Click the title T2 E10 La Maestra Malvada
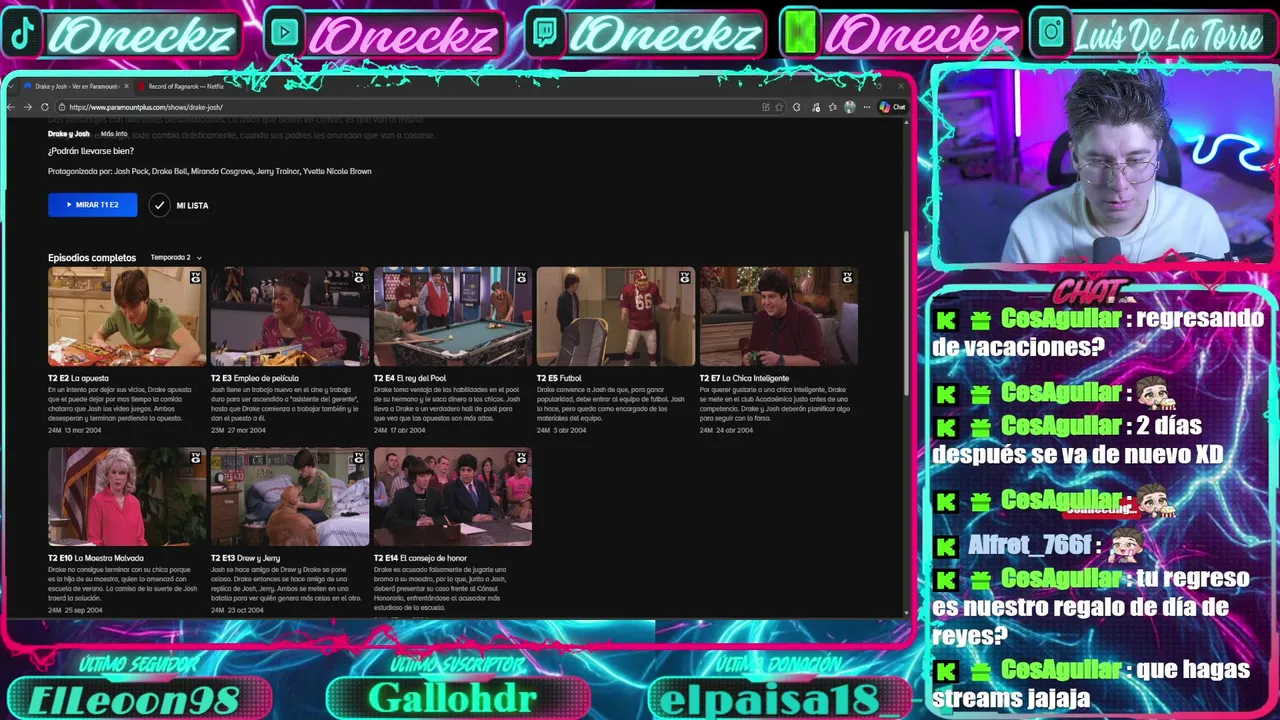This screenshot has height=720, width=1280. click(x=96, y=558)
